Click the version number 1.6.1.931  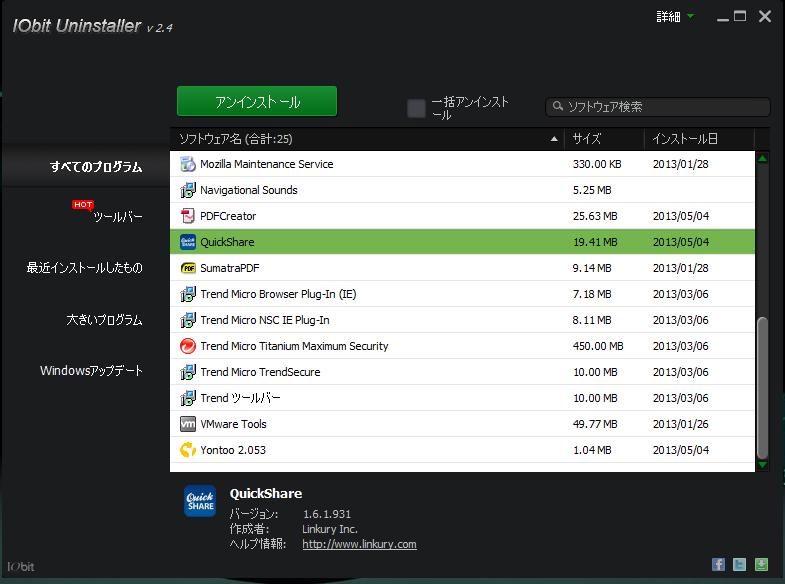point(327,514)
